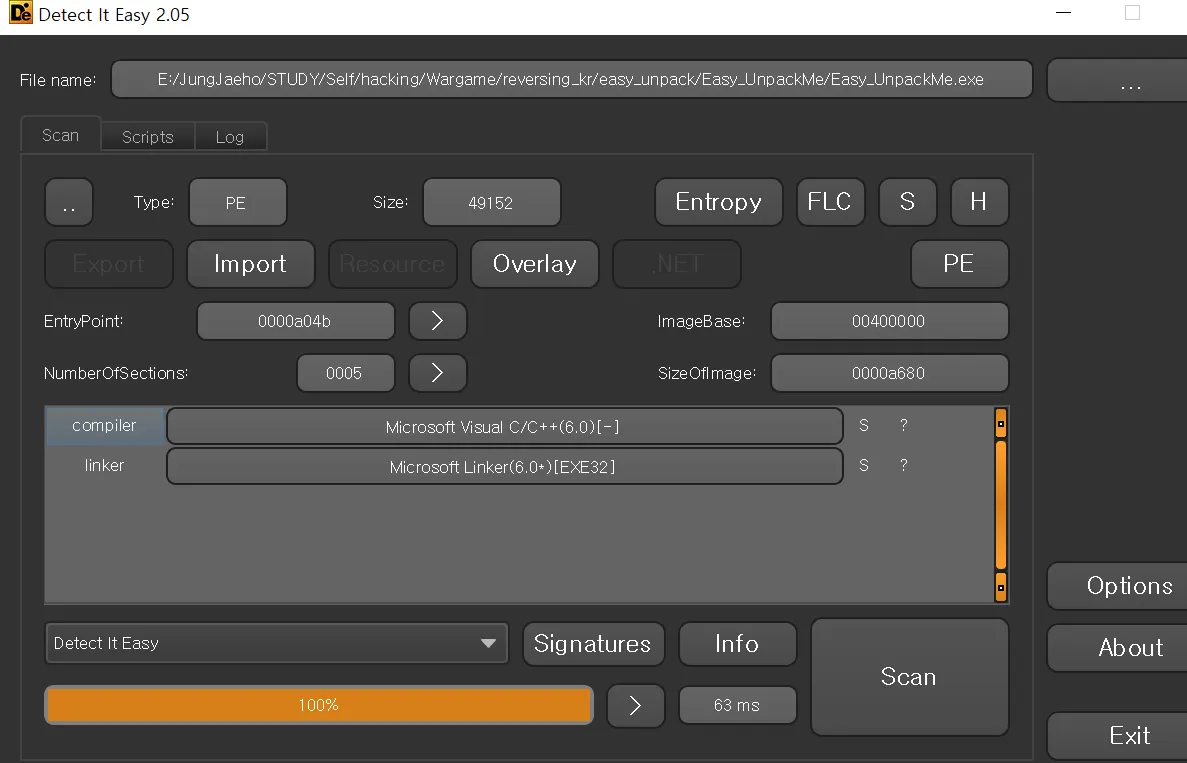Viewport: 1187px width, 763px height.
Task: Click the EntryPoint value 0000a04b
Action: point(295,322)
